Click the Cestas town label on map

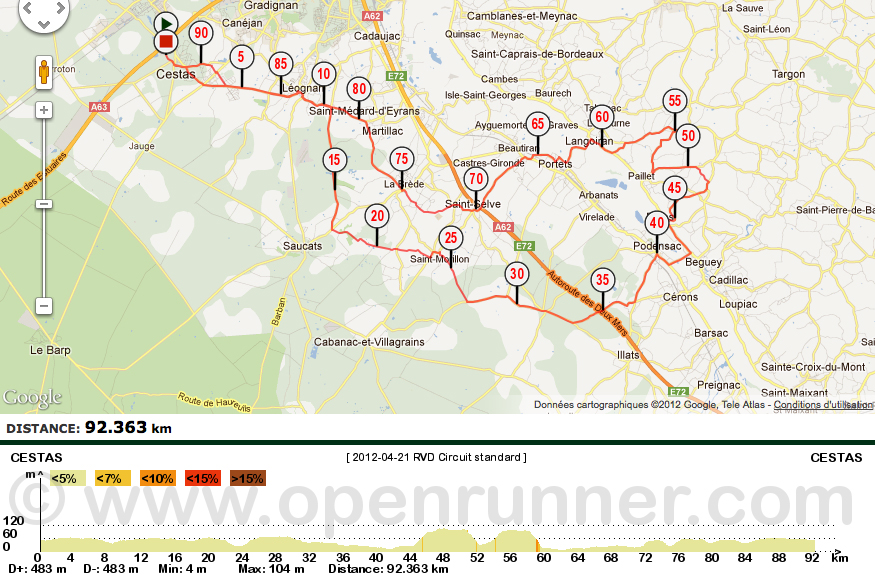(176, 74)
